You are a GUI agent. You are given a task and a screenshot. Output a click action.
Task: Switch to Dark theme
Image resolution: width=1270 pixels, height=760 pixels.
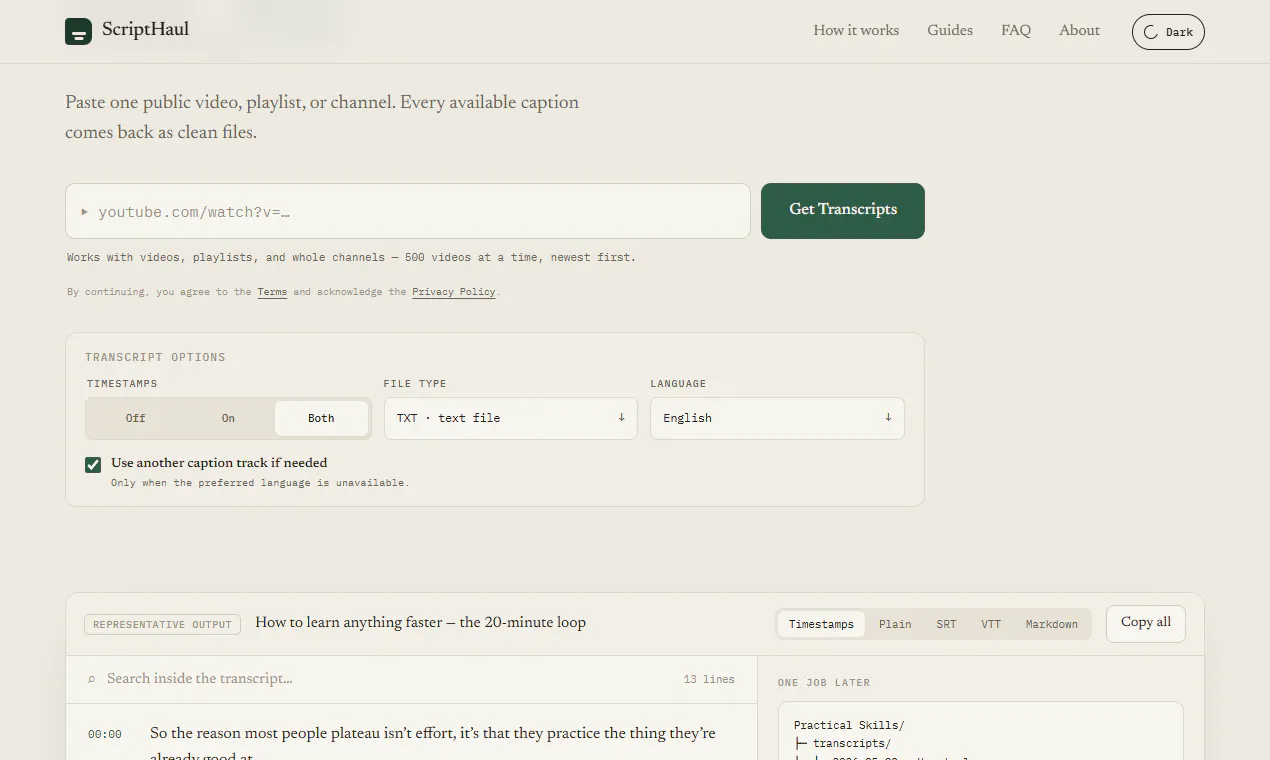[x=1168, y=32]
